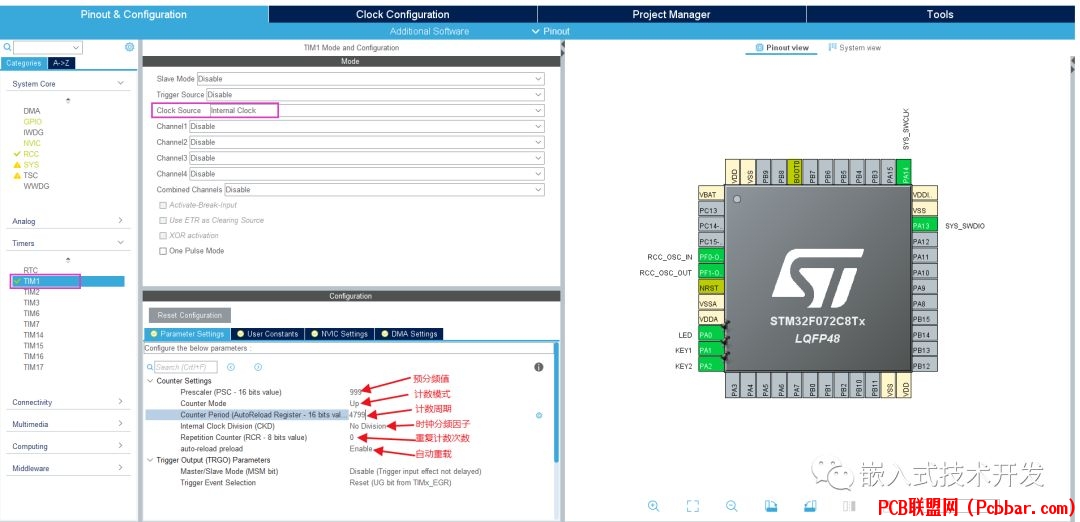Click the Prescaler value 999
This screenshot has width=1080, height=522.
[x=355, y=393]
